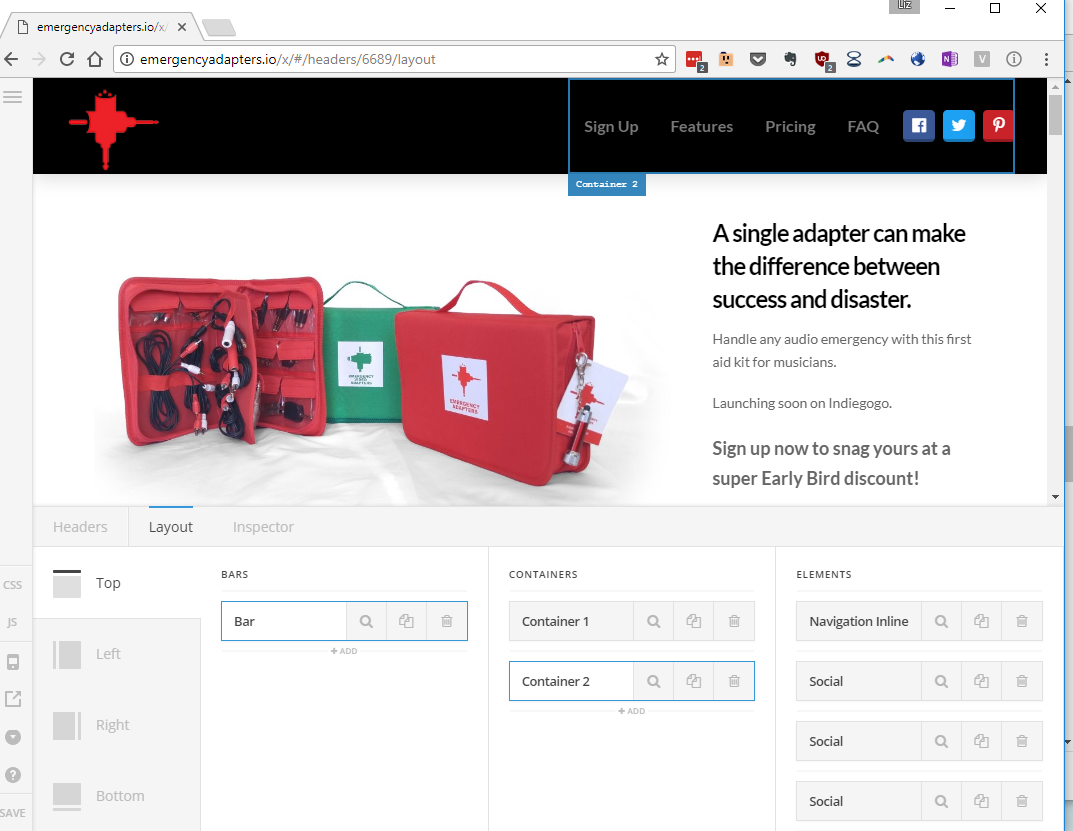Toggle the mobile device preview icon
The height and width of the screenshot is (831, 1073).
coord(13,662)
